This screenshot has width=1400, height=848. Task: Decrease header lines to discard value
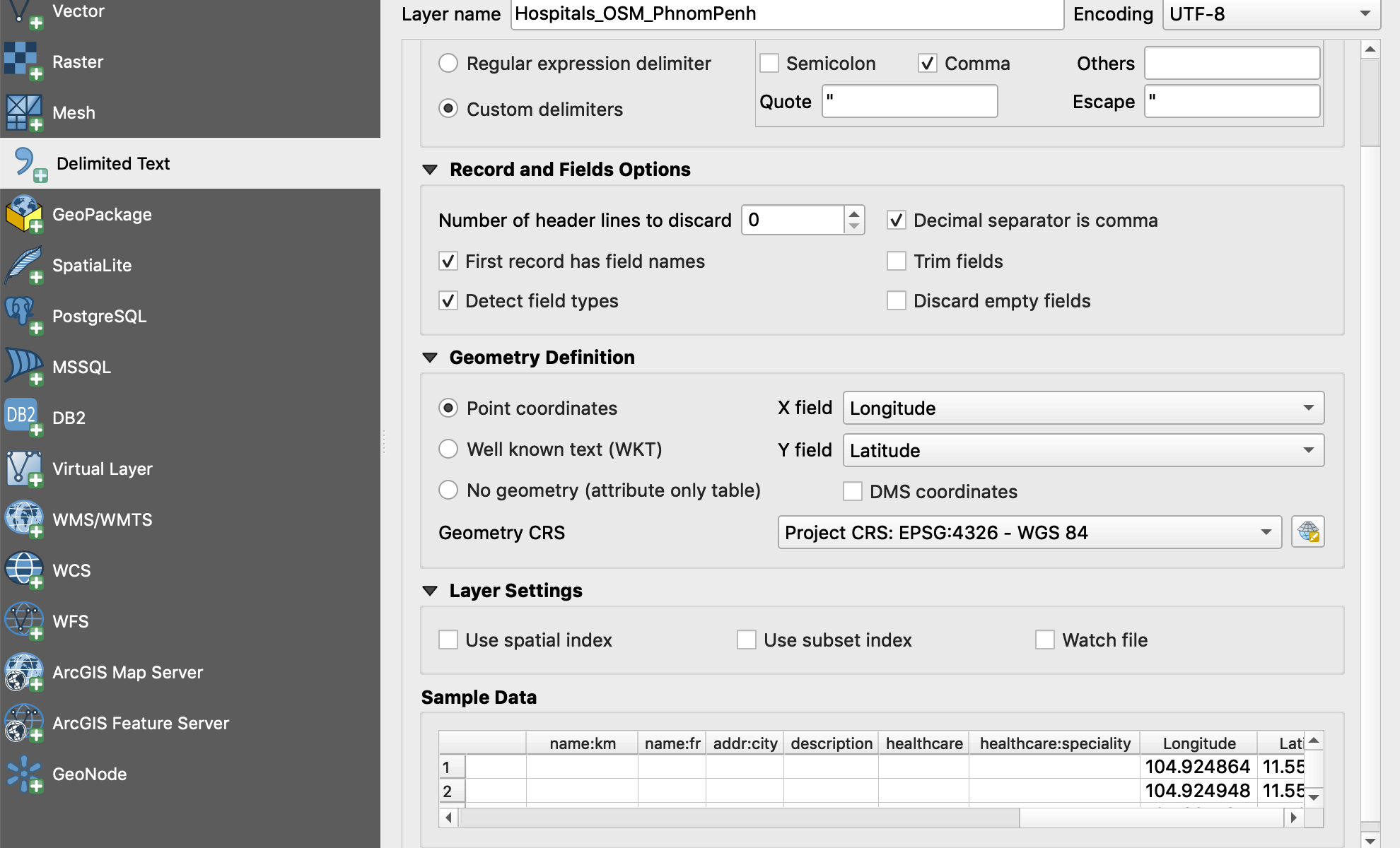click(x=854, y=227)
